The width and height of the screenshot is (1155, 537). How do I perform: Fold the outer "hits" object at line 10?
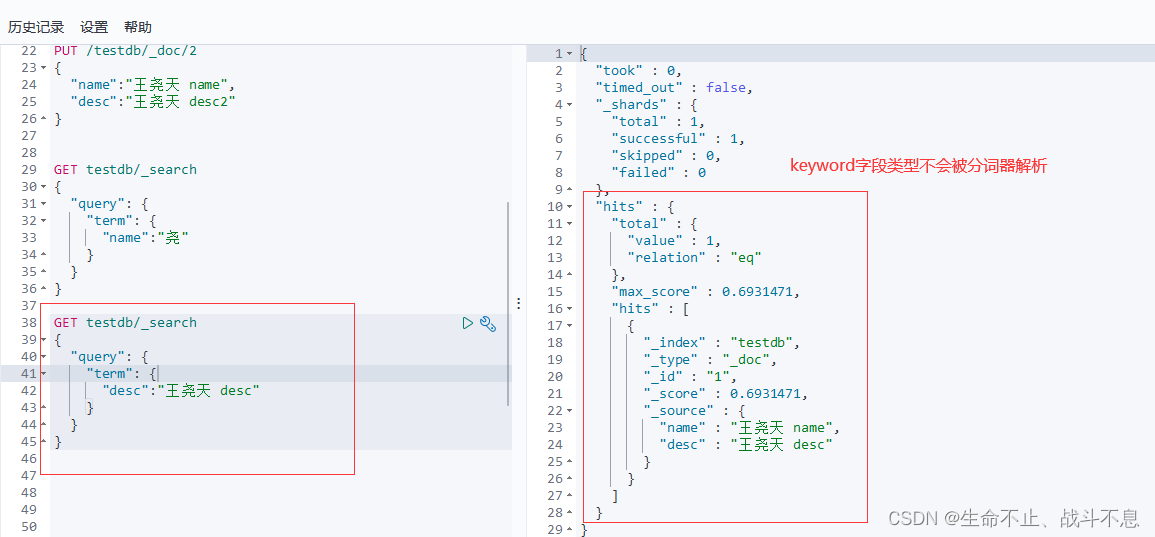coord(570,207)
